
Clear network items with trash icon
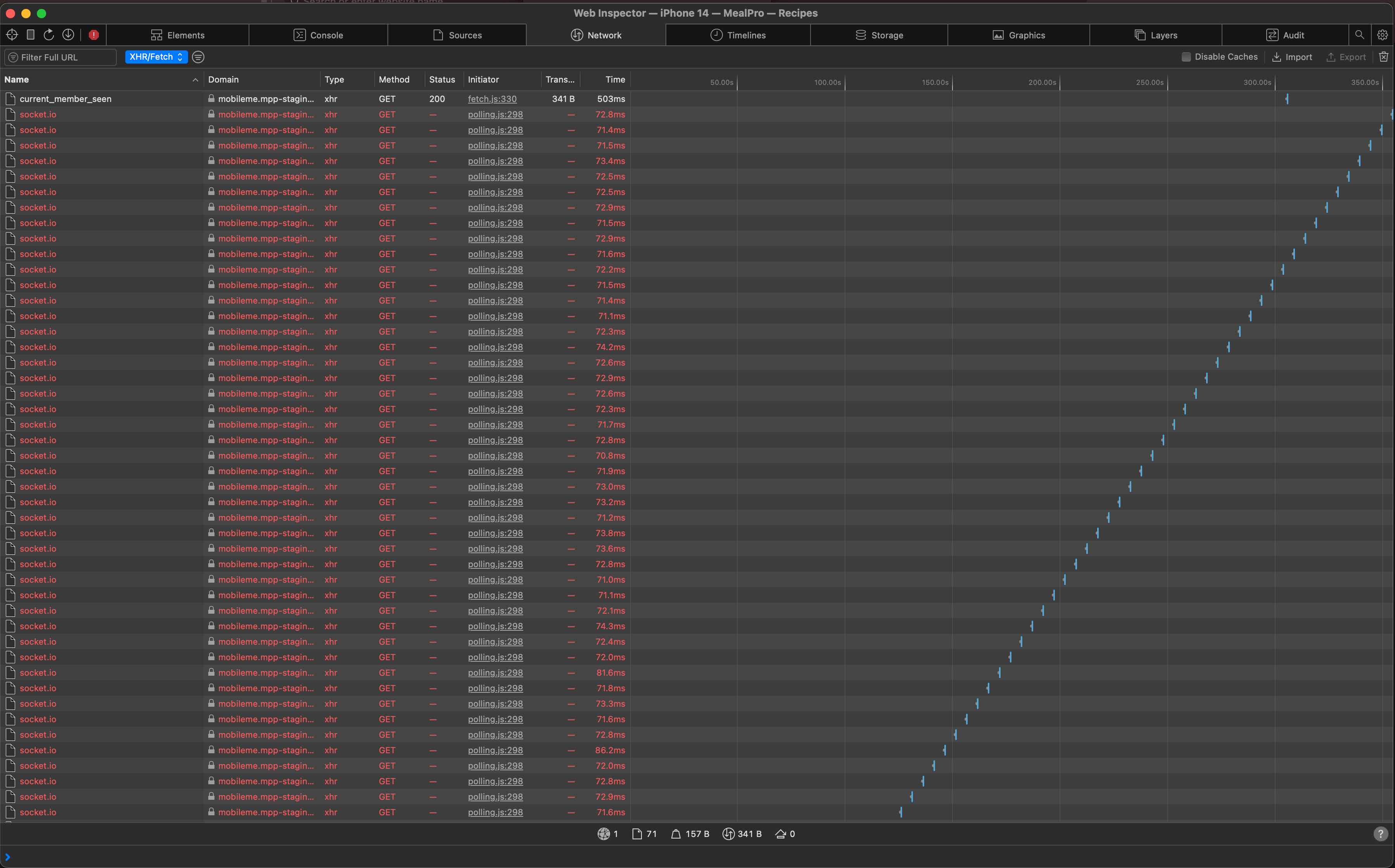point(1383,57)
